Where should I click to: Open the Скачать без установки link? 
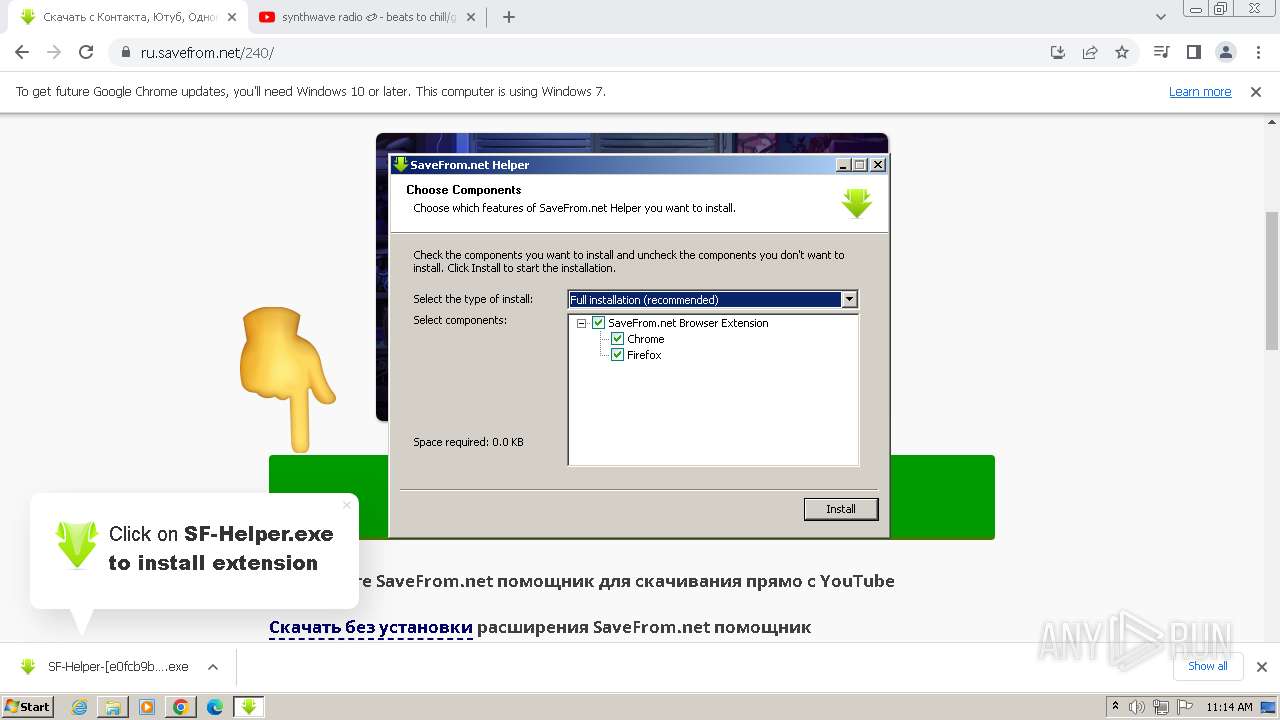[371, 628]
